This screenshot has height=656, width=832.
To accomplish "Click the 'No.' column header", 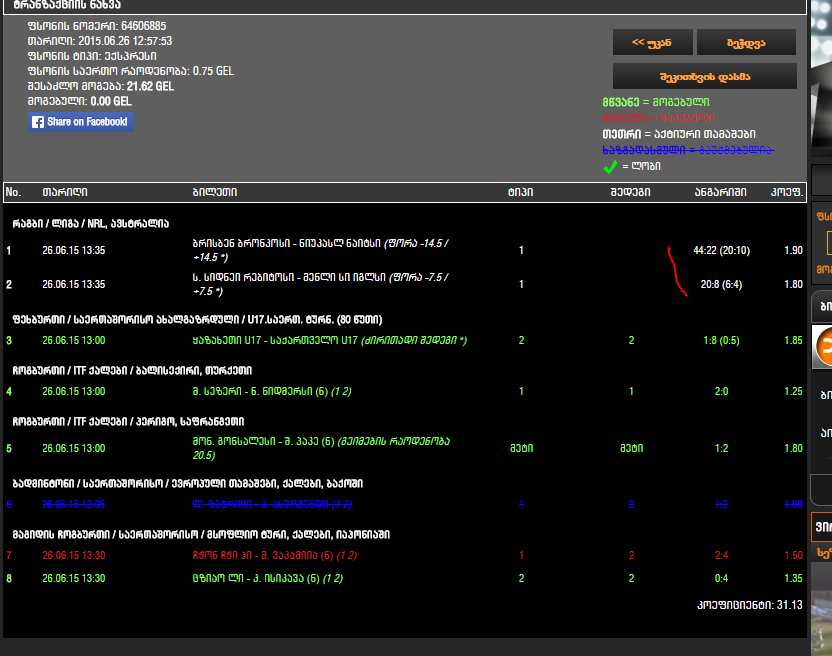I will [13, 192].
